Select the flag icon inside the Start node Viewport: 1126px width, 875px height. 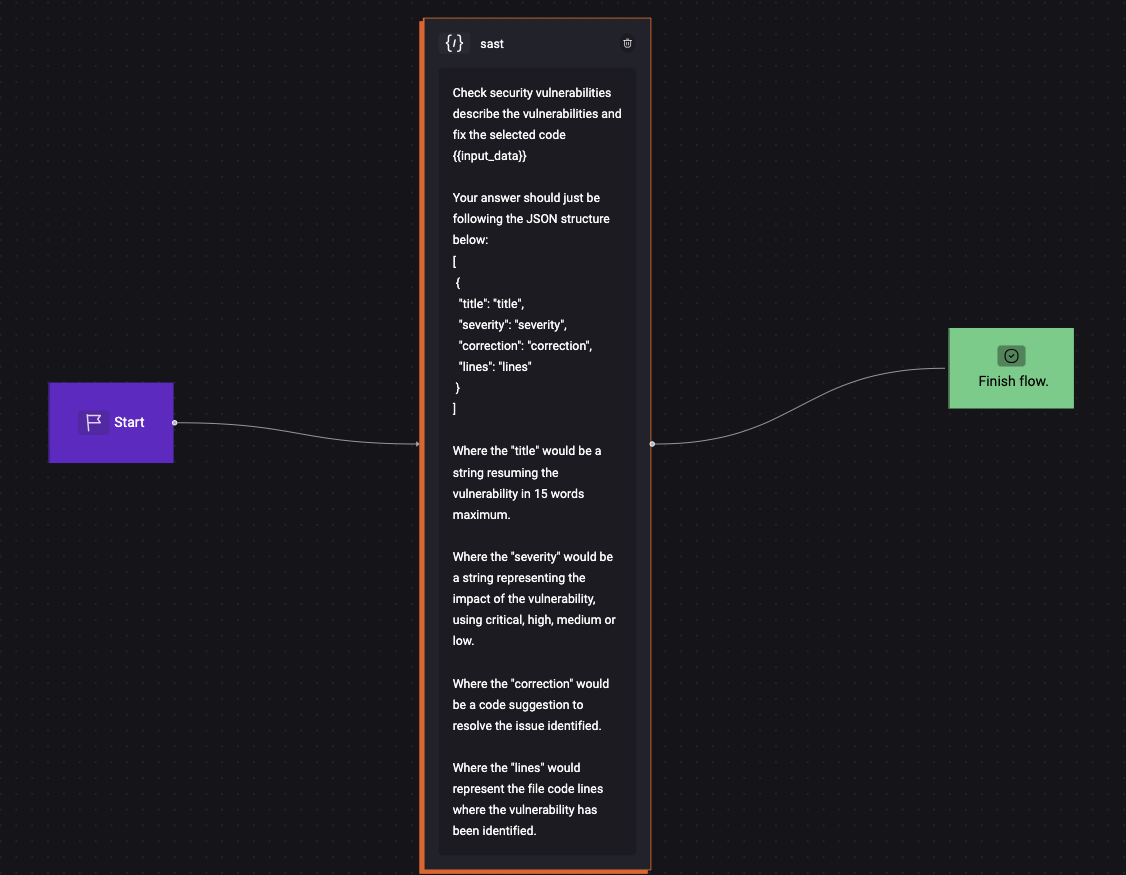tap(92, 422)
